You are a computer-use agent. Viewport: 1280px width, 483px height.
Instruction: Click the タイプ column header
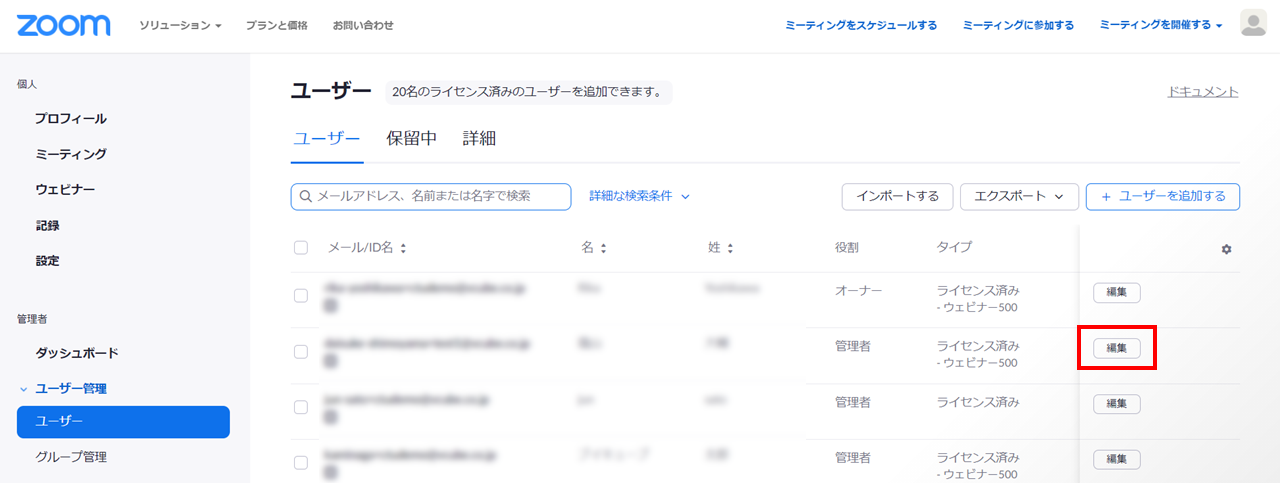click(954, 247)
